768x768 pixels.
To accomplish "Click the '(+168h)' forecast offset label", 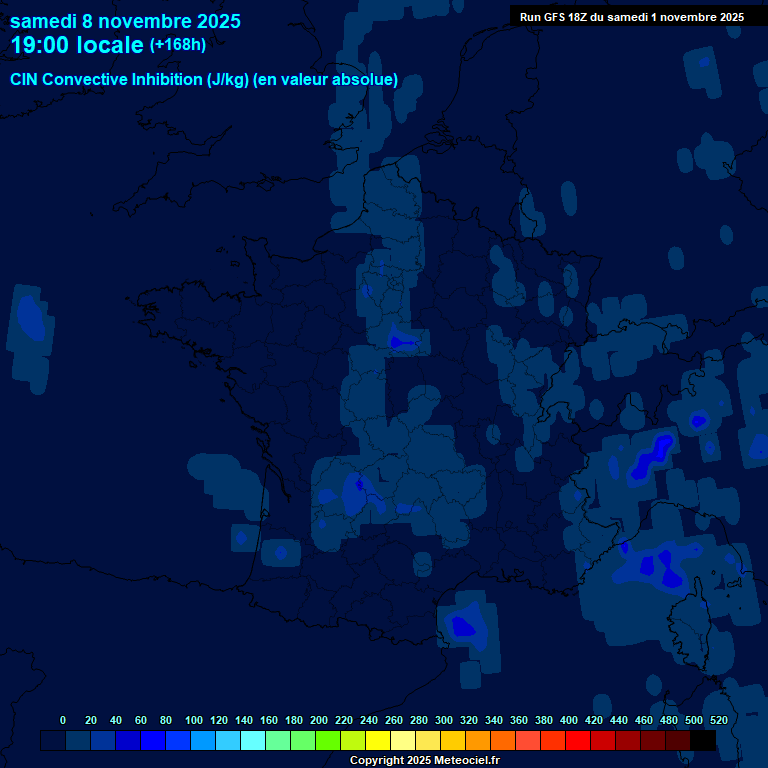I will pyautogui.click(x=177, y=45).
